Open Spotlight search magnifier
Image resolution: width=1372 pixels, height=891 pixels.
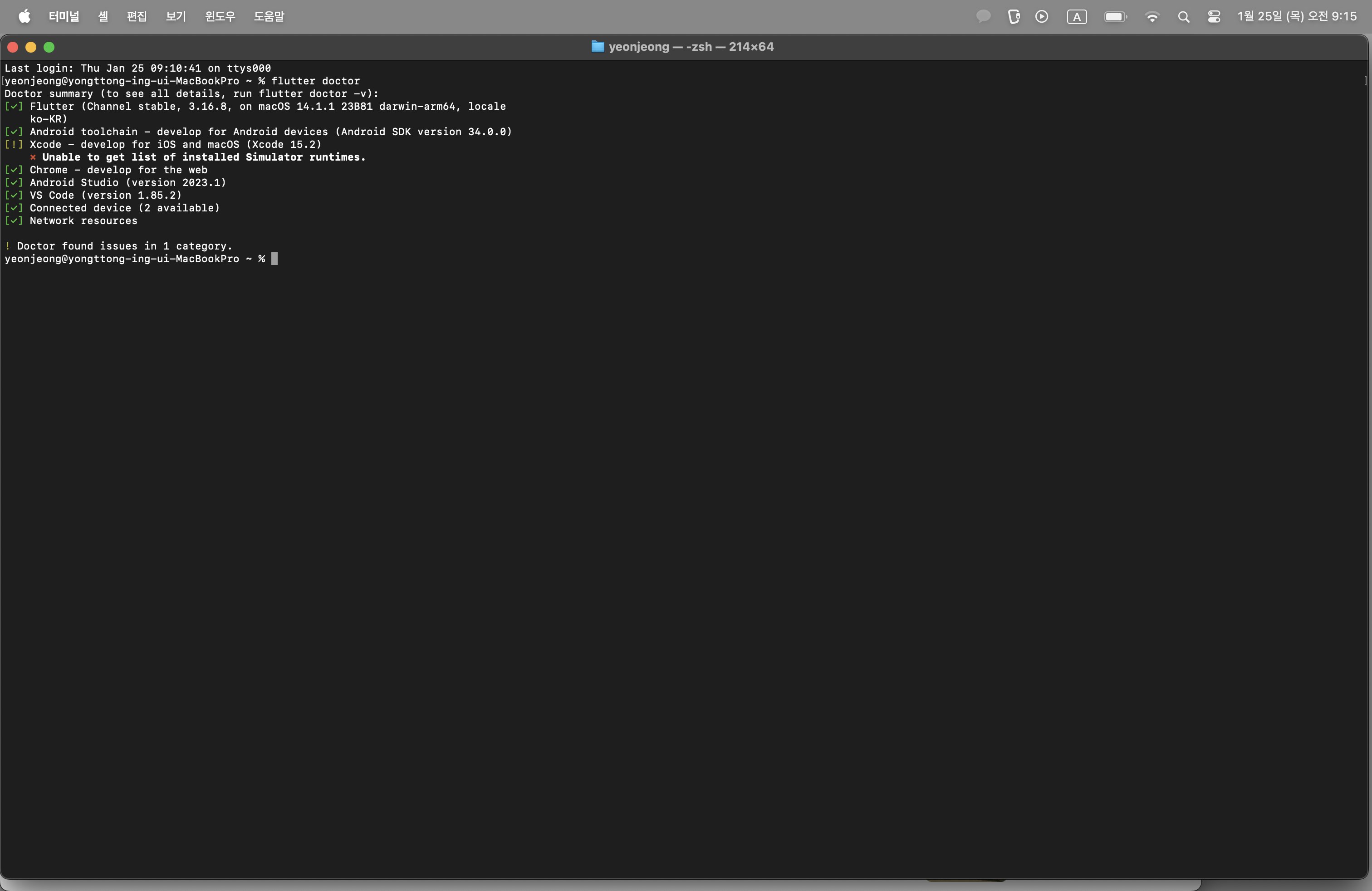1184,17
